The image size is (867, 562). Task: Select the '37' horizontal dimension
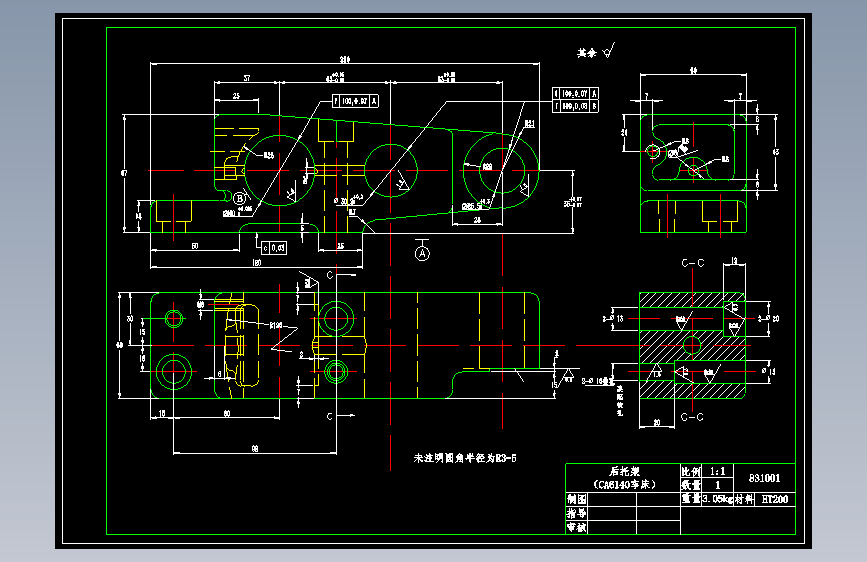pyautogui.click(x=247, y=78)
